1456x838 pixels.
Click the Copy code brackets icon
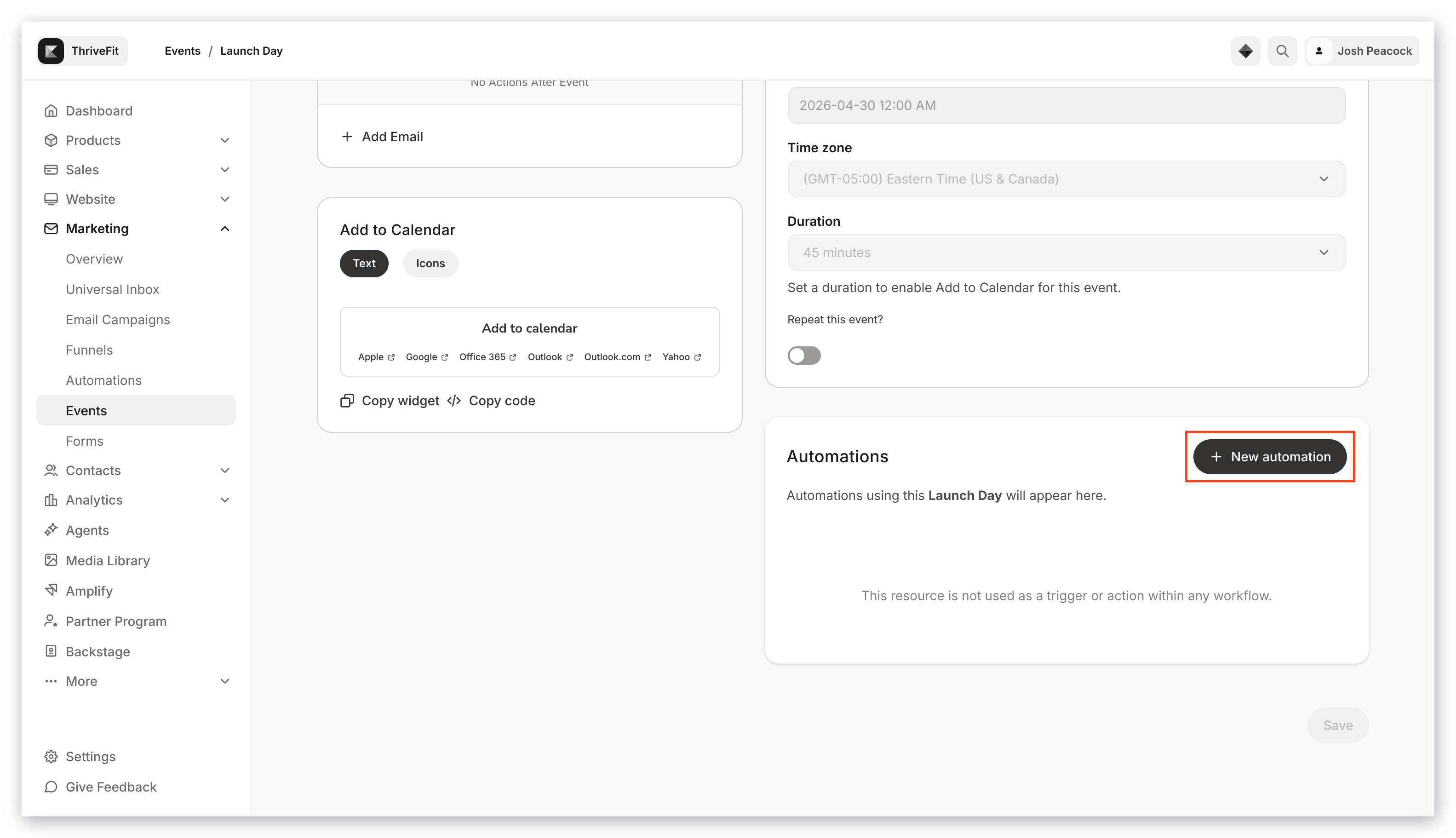pos(454,401)
